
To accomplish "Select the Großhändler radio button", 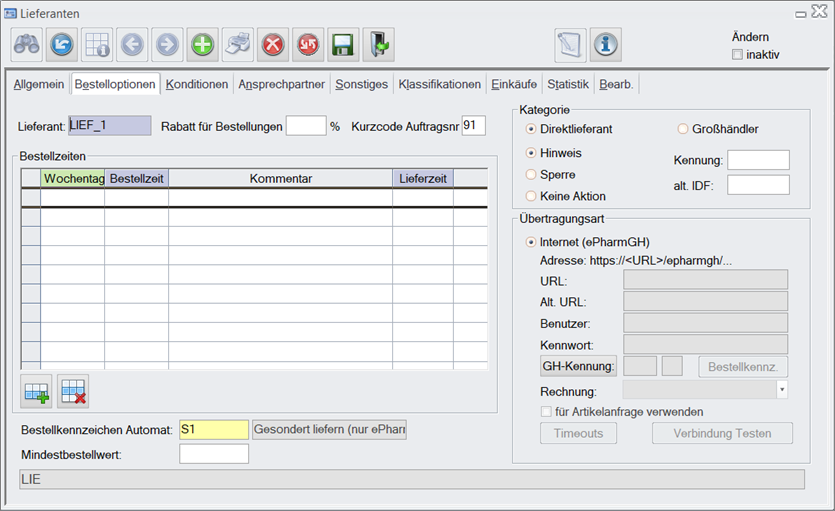I will point(683,129).
